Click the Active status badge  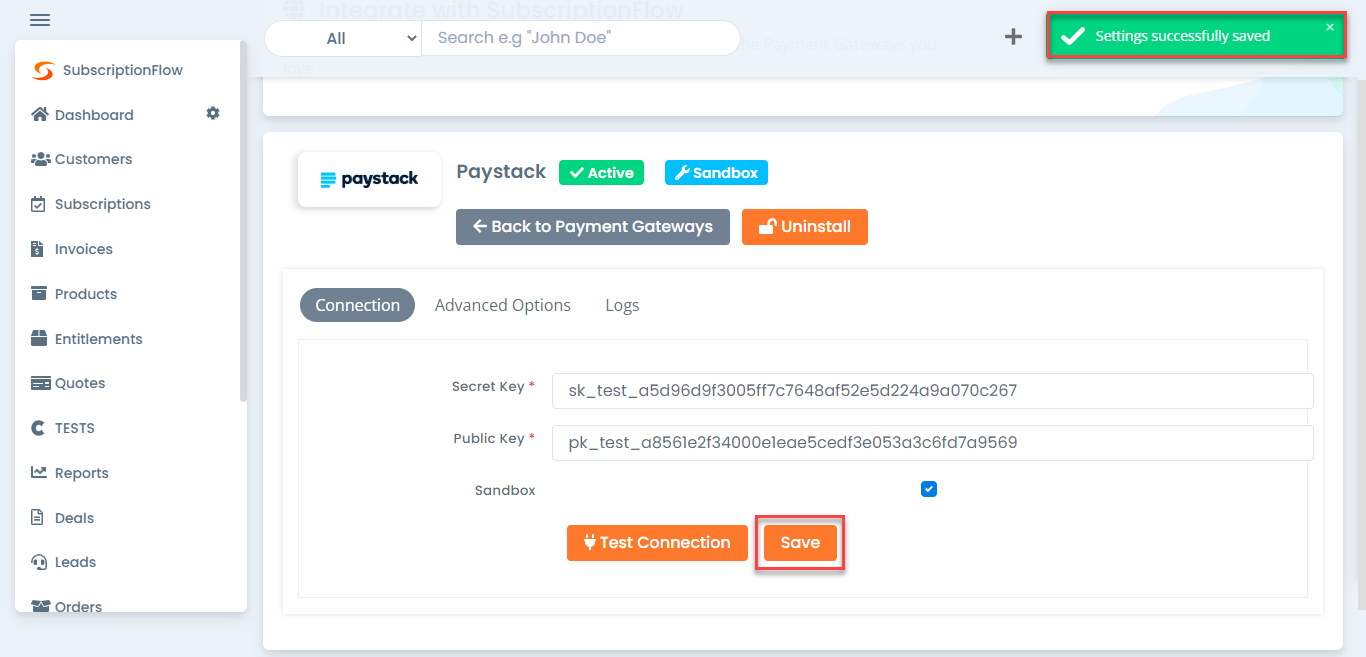tap(601, 172)
